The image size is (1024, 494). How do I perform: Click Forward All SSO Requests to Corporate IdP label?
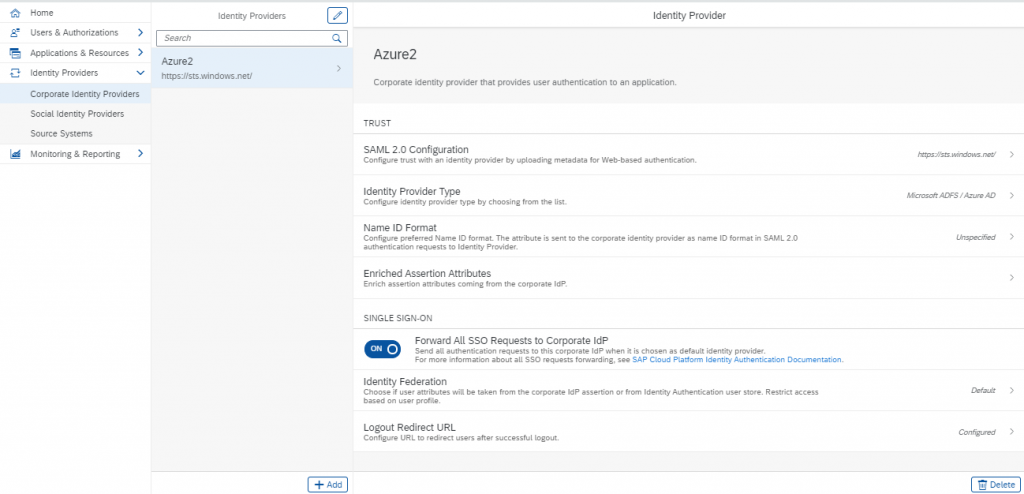[x=511, y=341]
